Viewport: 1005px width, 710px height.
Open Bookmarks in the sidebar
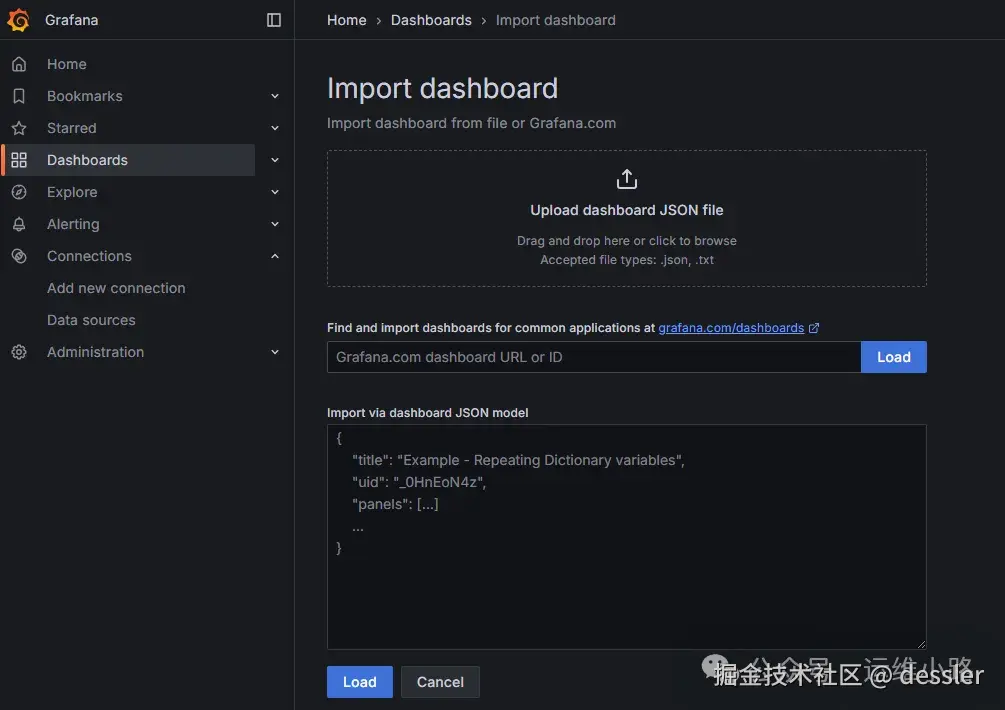[85, 96]
